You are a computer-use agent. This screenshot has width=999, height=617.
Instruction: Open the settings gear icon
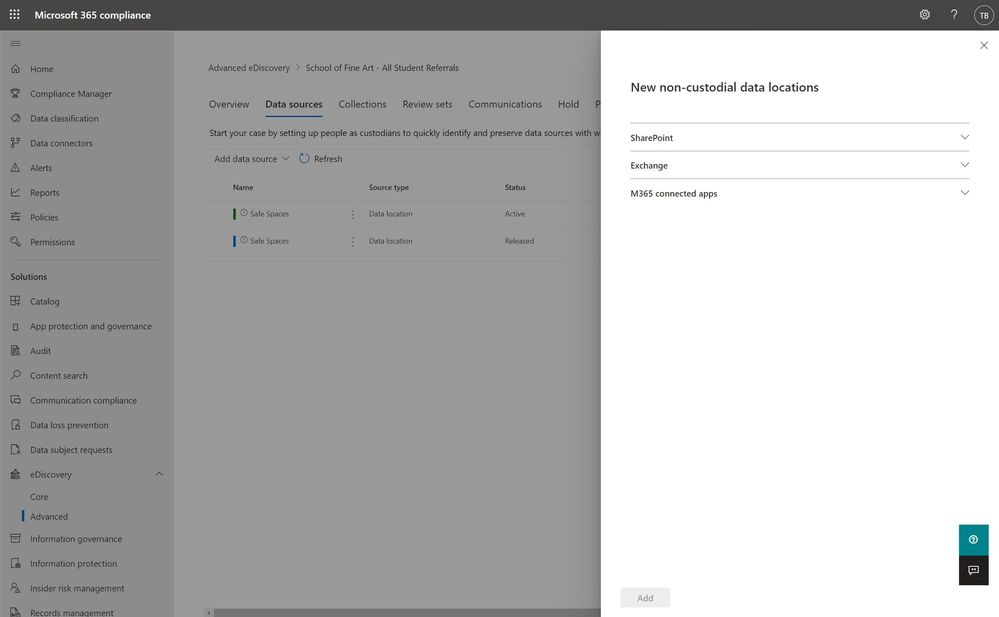(x=924, y=14)
